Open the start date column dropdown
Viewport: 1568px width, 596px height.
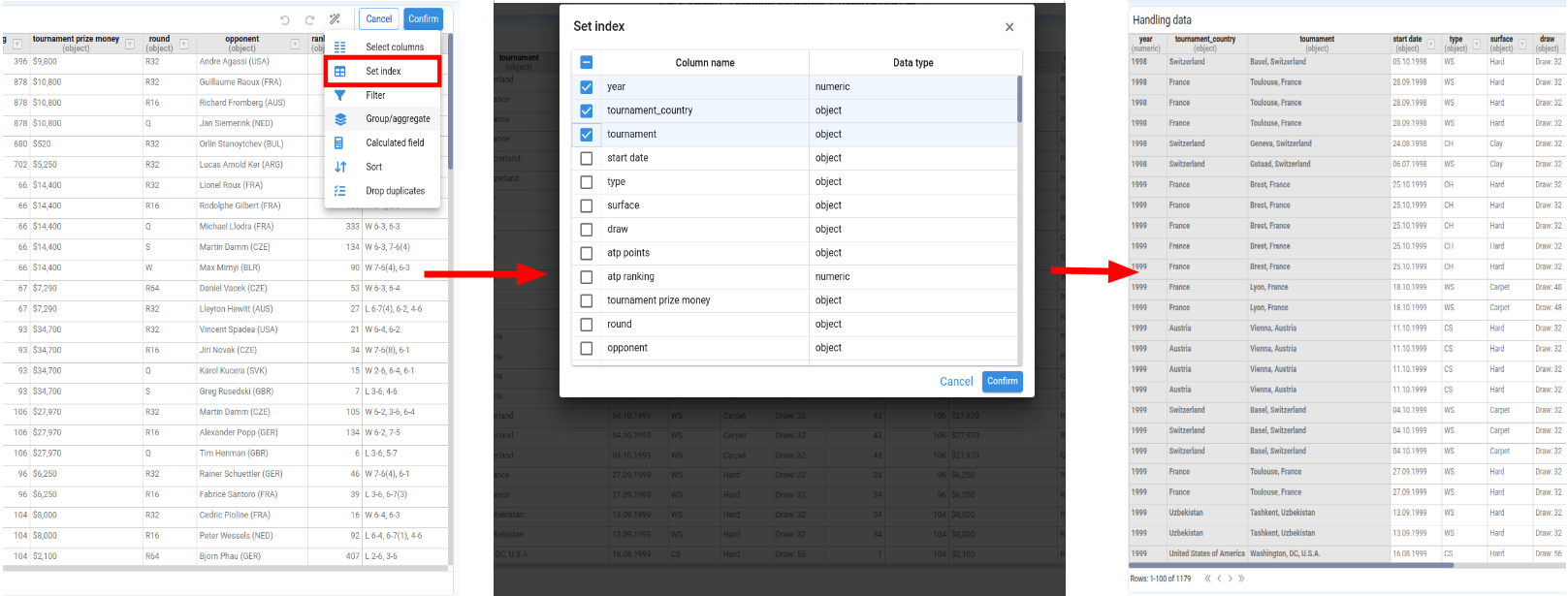(x=1430, y=45)
